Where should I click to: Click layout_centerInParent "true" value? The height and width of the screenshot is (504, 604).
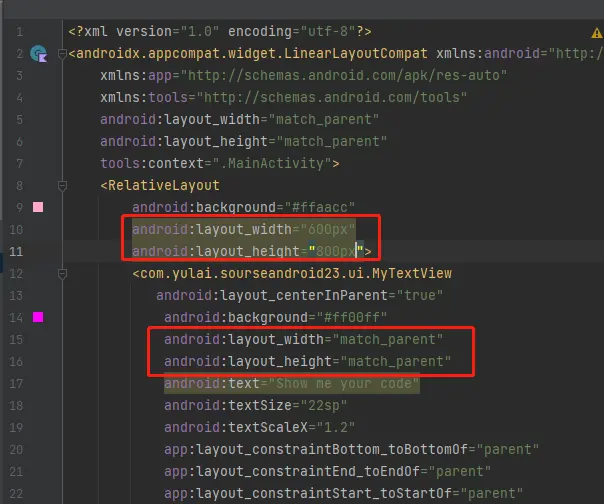click(419, 296)
